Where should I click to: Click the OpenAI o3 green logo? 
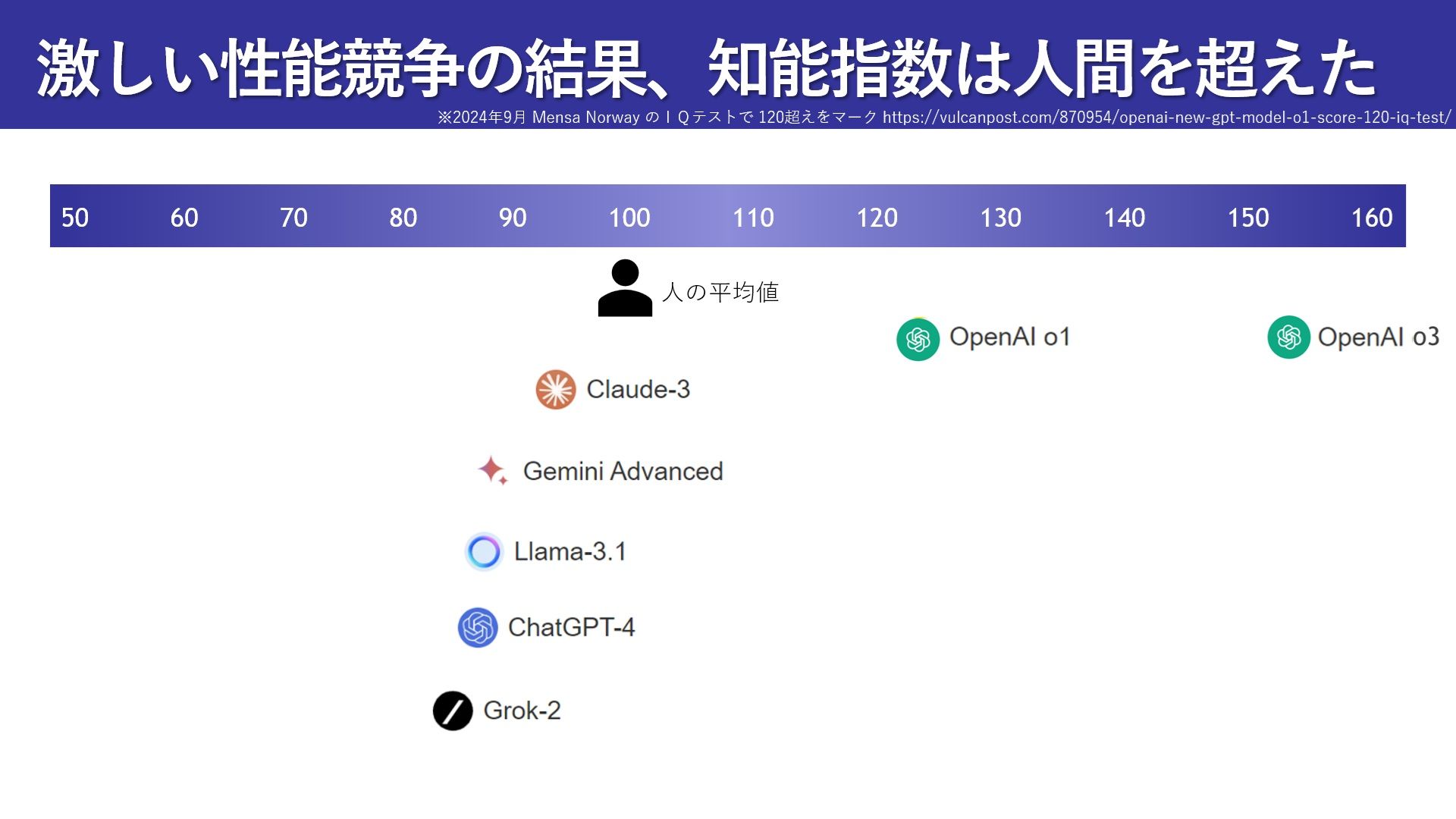(x=1288, y=337)
